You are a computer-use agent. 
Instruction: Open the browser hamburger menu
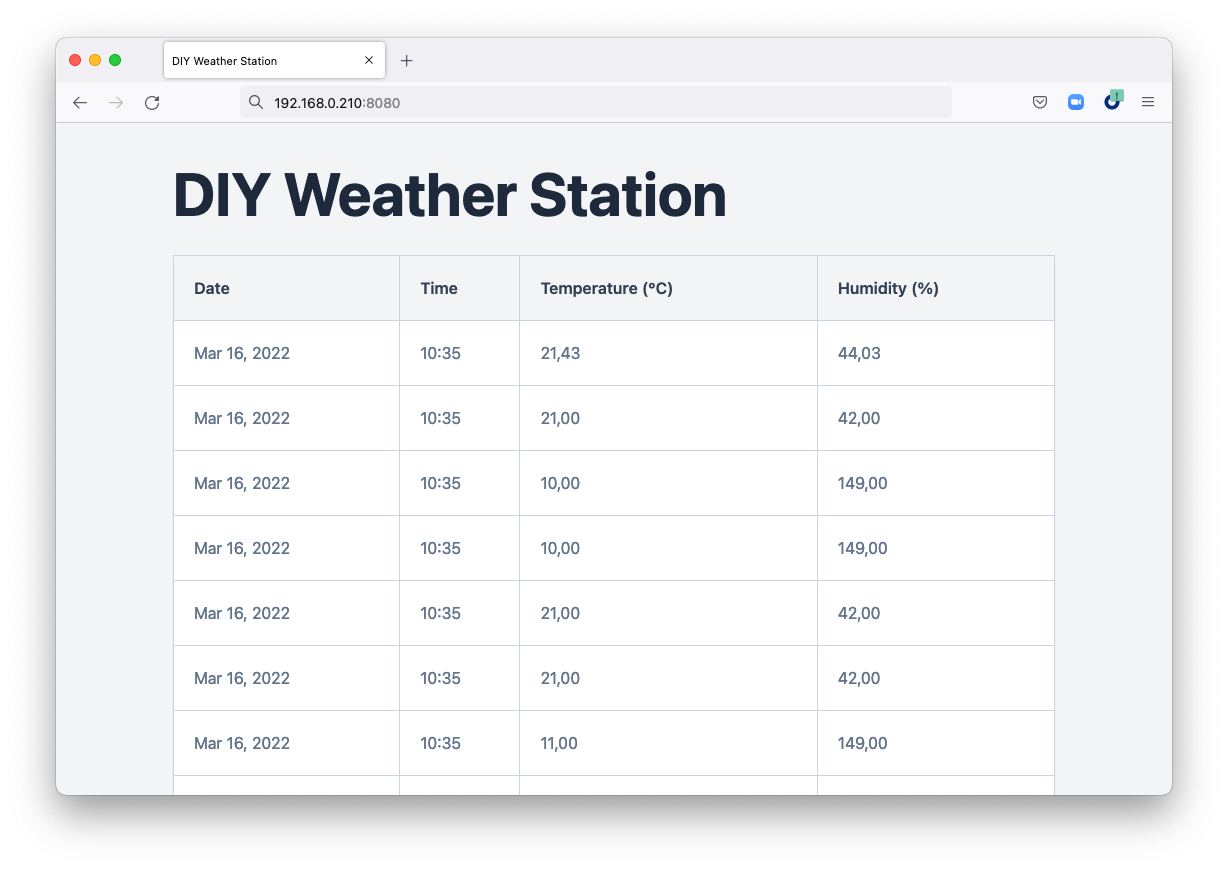pyautogui.click(x=1148, y=102)
